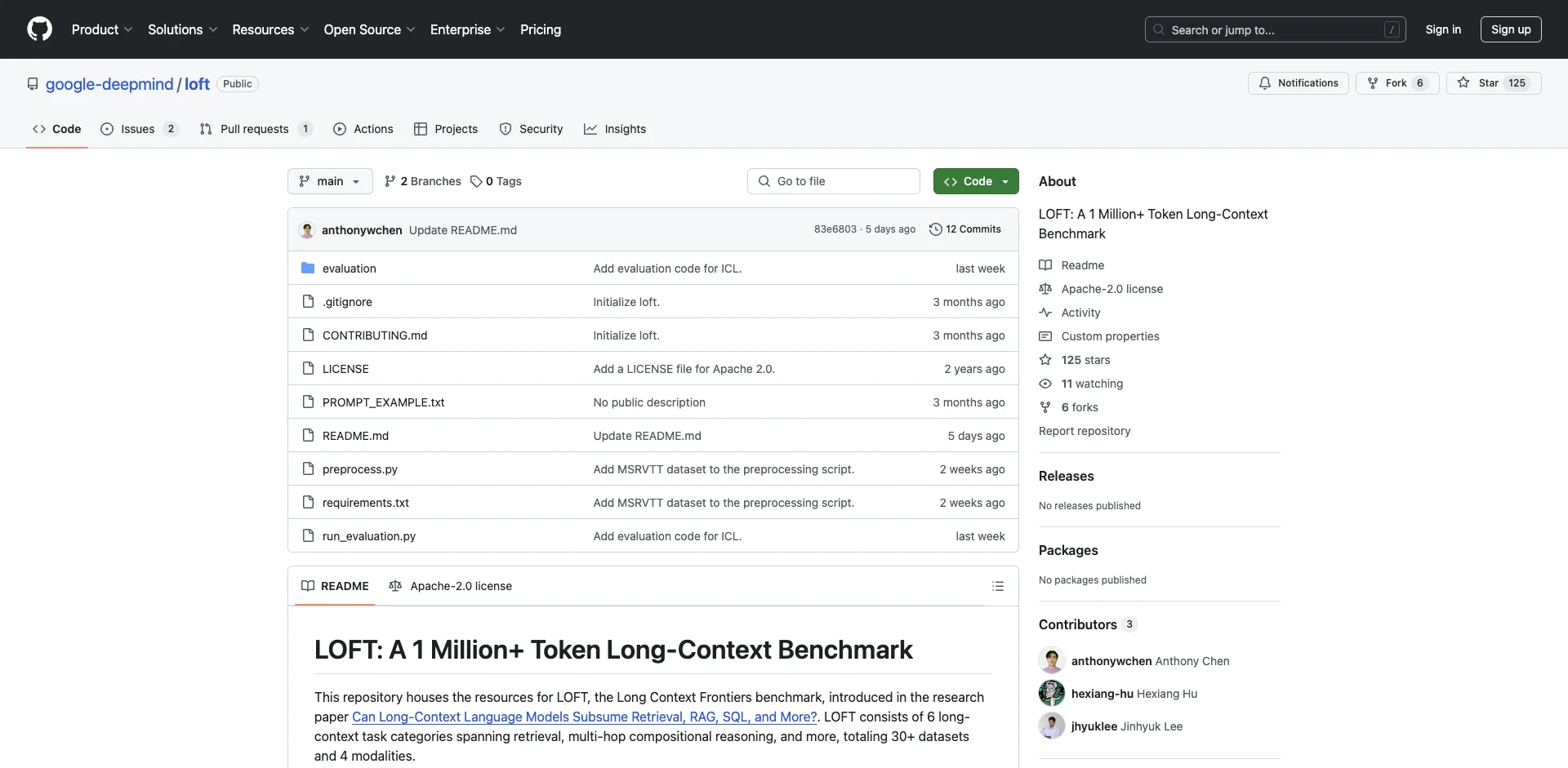Click the Notifications bell icon
This screenshot has height=768, width=1568.
click(1265, 83)
